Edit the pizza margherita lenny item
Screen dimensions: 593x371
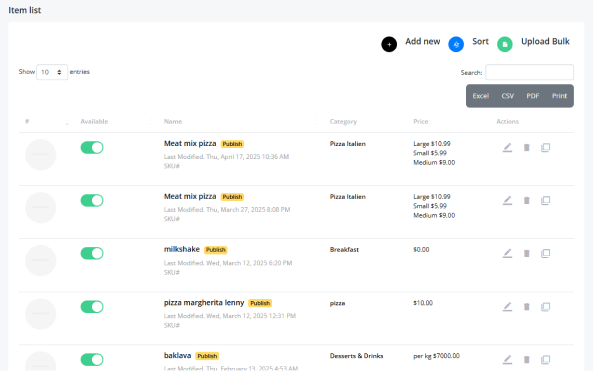coord(508,307)
